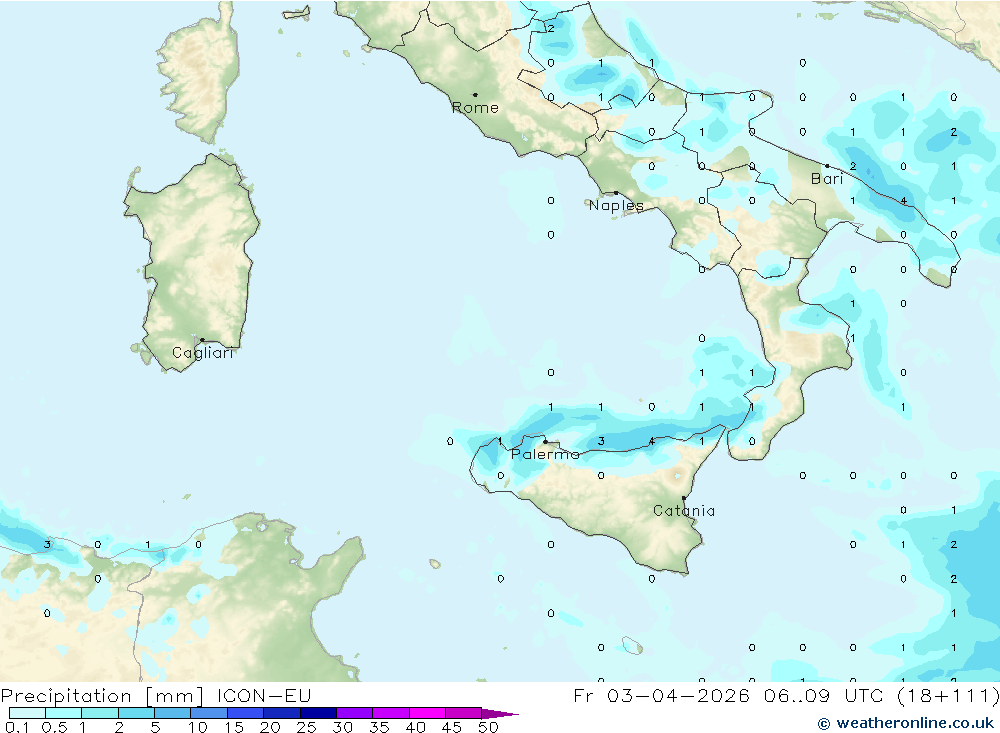The width and height of the screenshot is (1000, 733).
Task: Click the ICON-EU model name
Action: coord(264,696)
